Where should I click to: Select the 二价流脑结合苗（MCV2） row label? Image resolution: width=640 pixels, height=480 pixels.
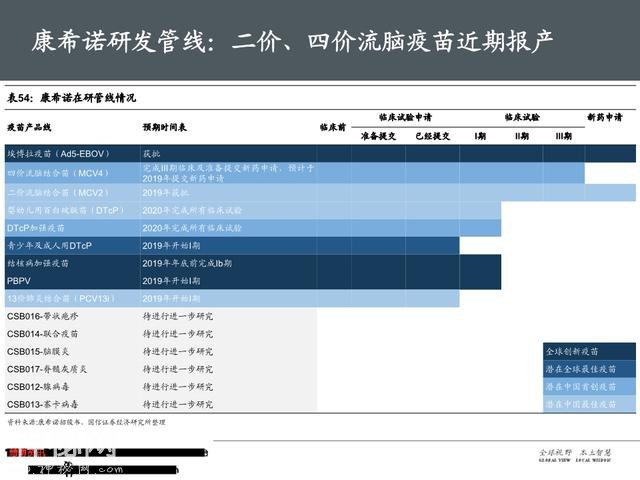pyautogui.click(x=59, y=193)
